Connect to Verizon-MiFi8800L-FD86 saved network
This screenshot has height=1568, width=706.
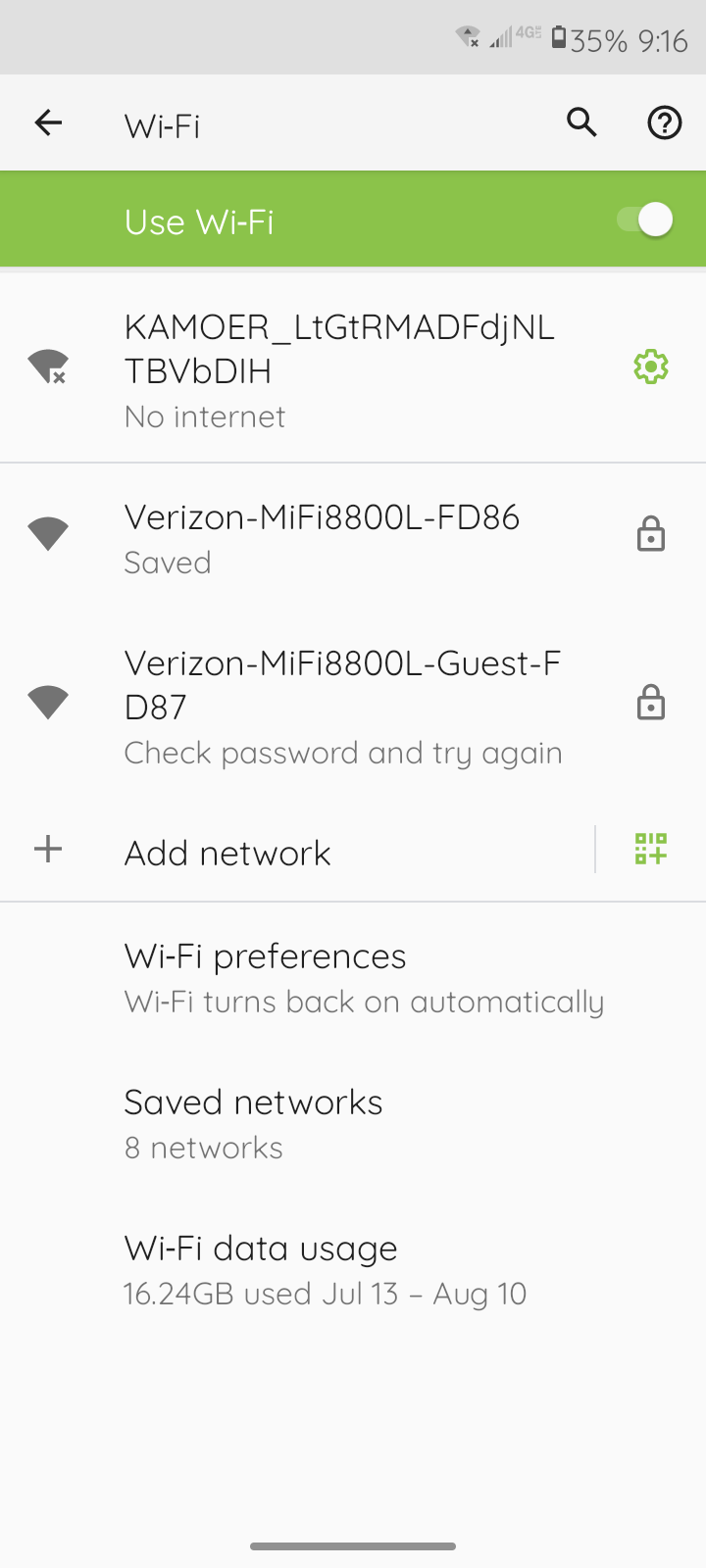pyautogui.click(x=322, y=537)
